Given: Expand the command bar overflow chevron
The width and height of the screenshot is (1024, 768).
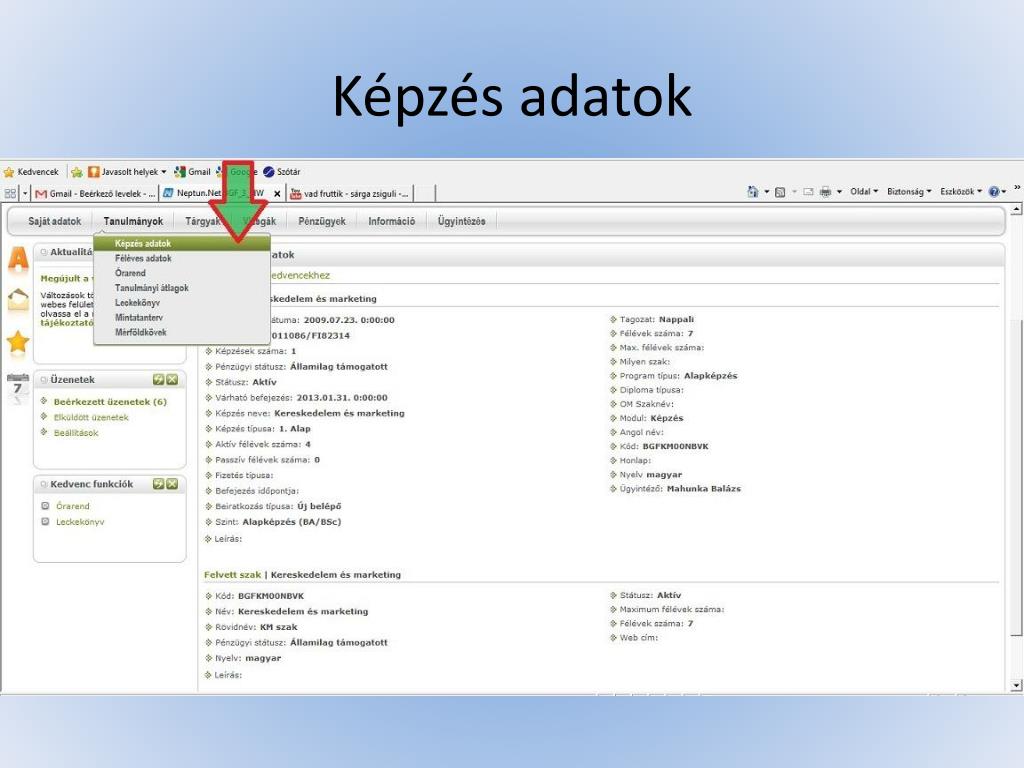Looking at the screenshot, I should 1017,188.
